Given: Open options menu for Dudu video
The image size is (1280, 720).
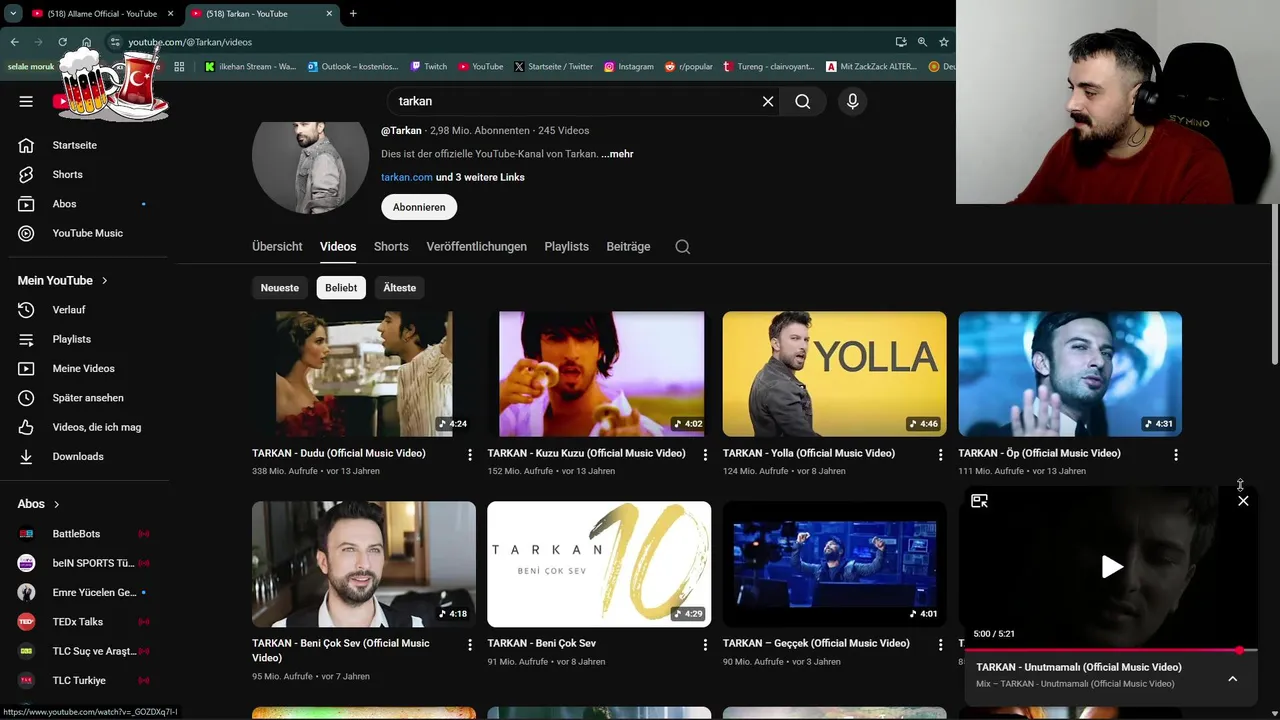Looking at the screenshot, I should (x=469, y=454).
